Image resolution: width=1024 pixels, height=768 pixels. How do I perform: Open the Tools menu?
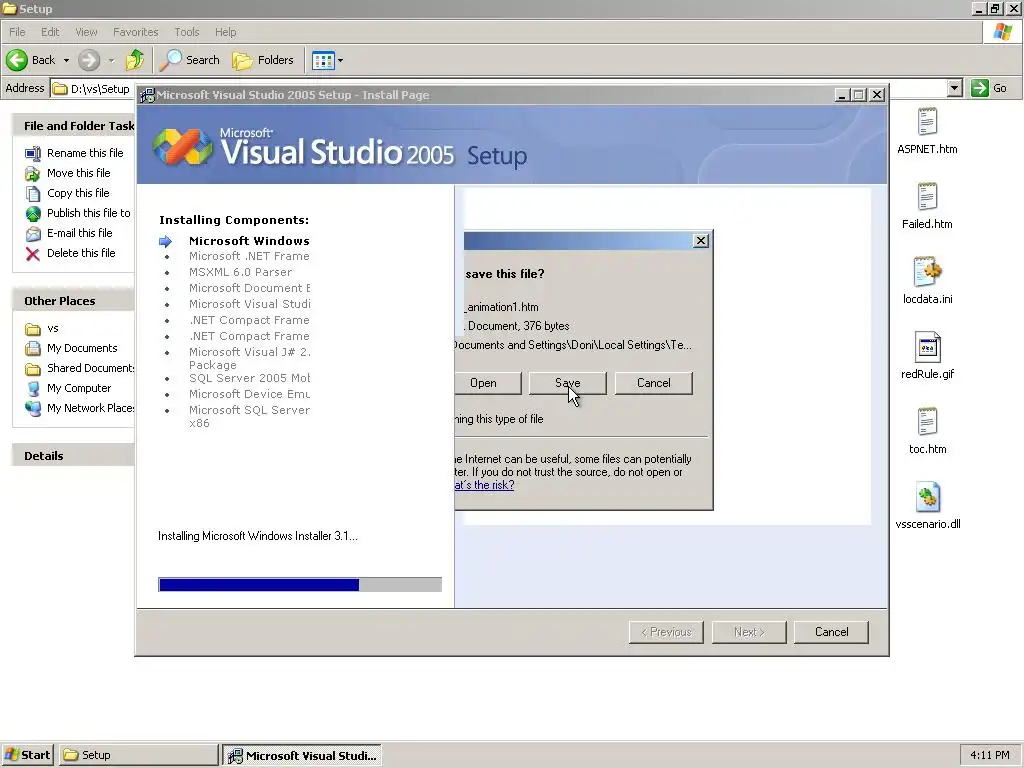[187, 32]
